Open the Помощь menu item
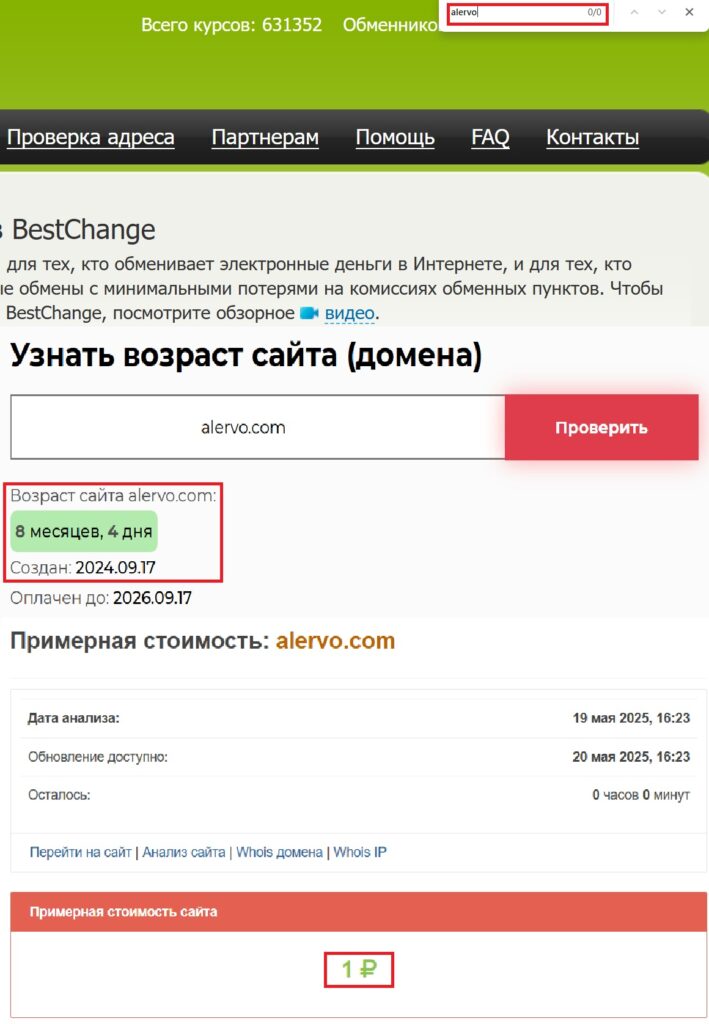The height and width of the screenshot is (1024, 709). click(395, 138)
